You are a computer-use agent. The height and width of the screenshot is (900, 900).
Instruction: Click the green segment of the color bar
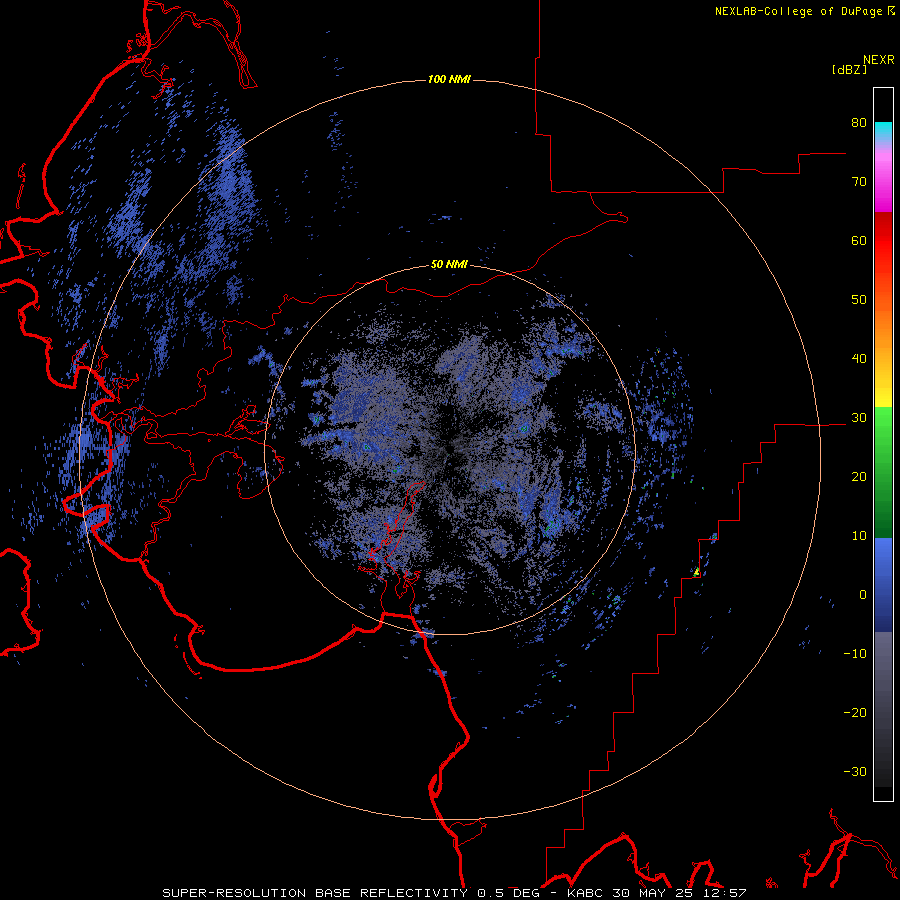pyautogui.click(x=883, y=472)
